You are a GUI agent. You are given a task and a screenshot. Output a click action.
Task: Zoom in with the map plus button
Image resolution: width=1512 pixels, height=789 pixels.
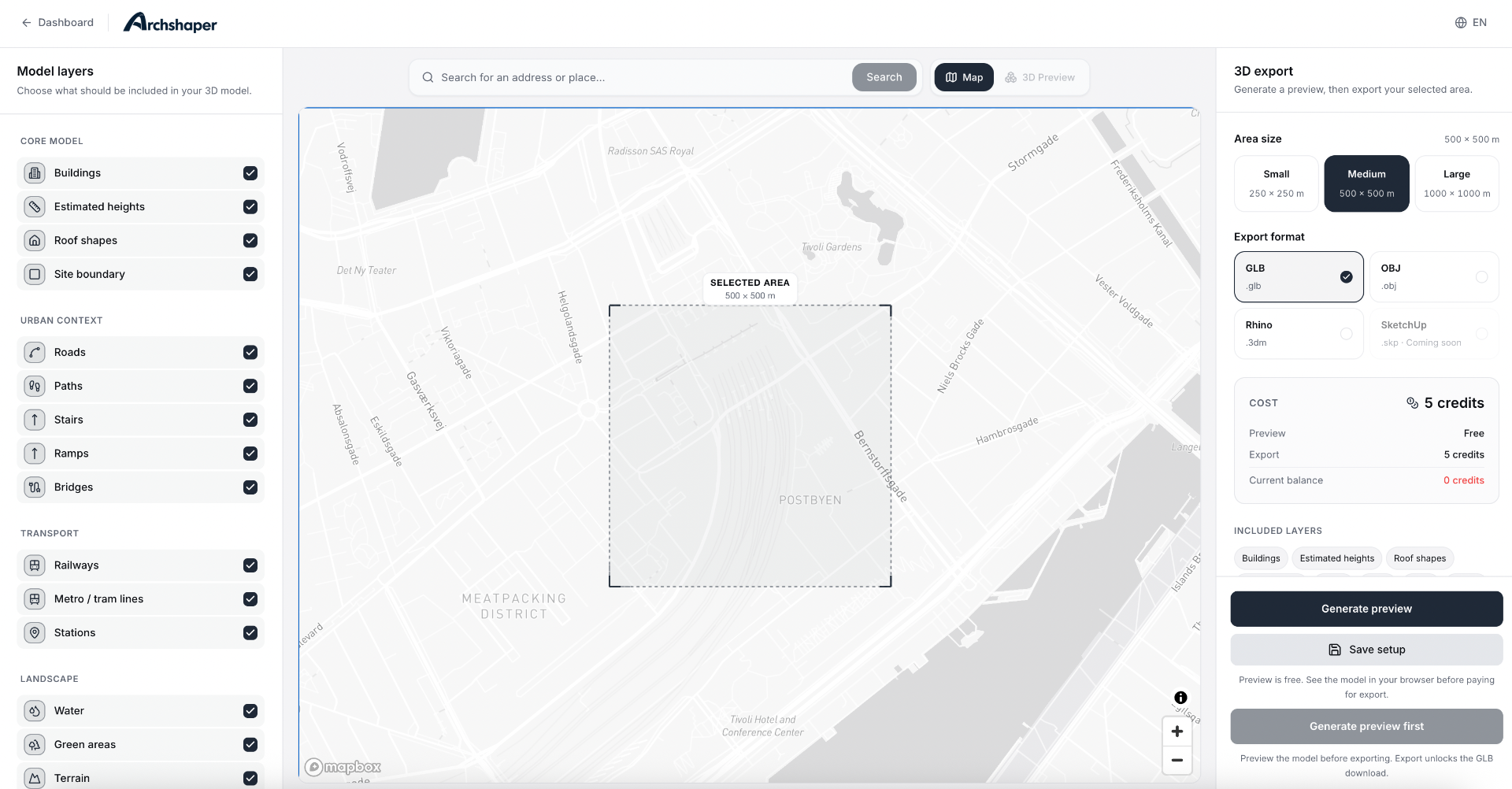(x=1177, y=732)
